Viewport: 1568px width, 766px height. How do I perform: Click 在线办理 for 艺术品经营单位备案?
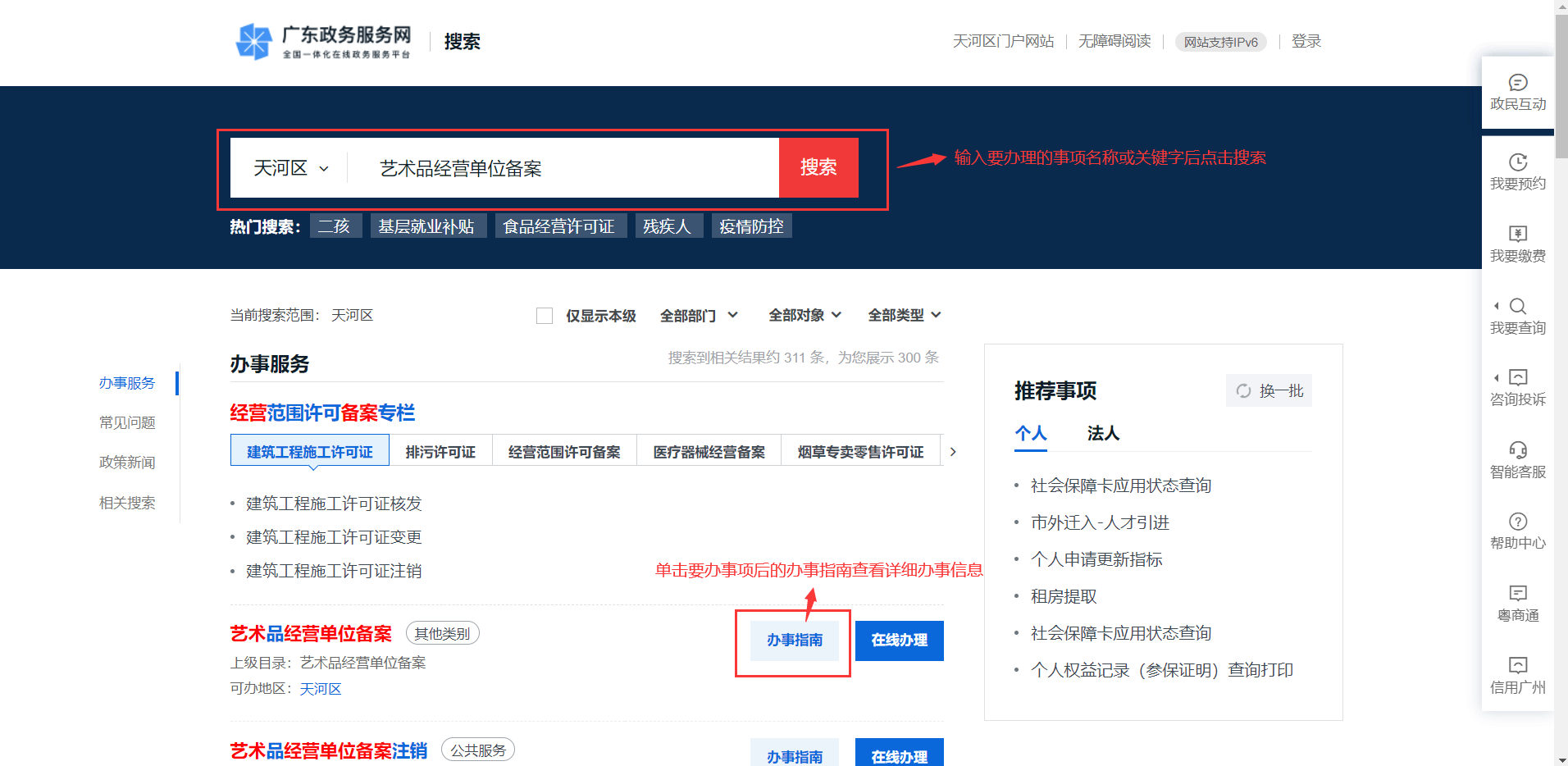899,641
